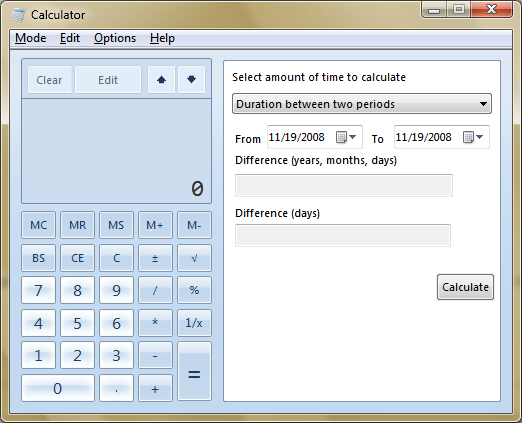Viewport: 522px width, 423px height.
Task: Click the Difference (days) result field
Action: (343, 235)
